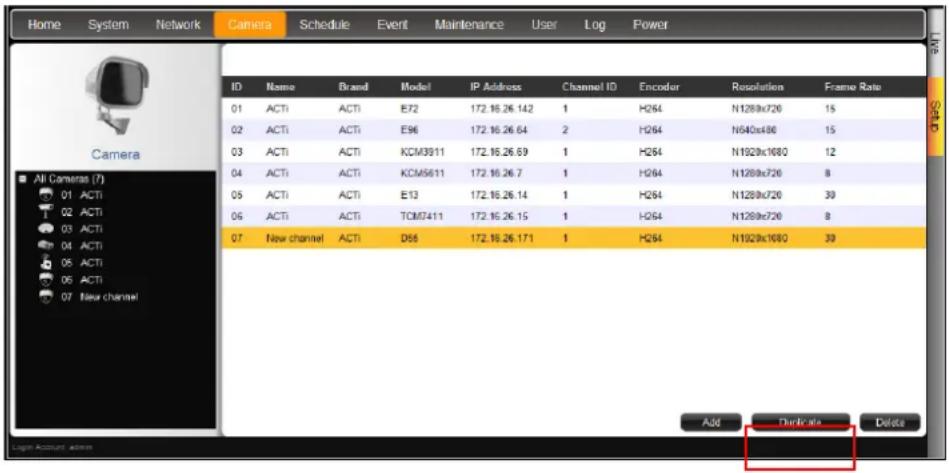Click the IP Address column header
Viewport: 949px width, 473px height.
496,87
